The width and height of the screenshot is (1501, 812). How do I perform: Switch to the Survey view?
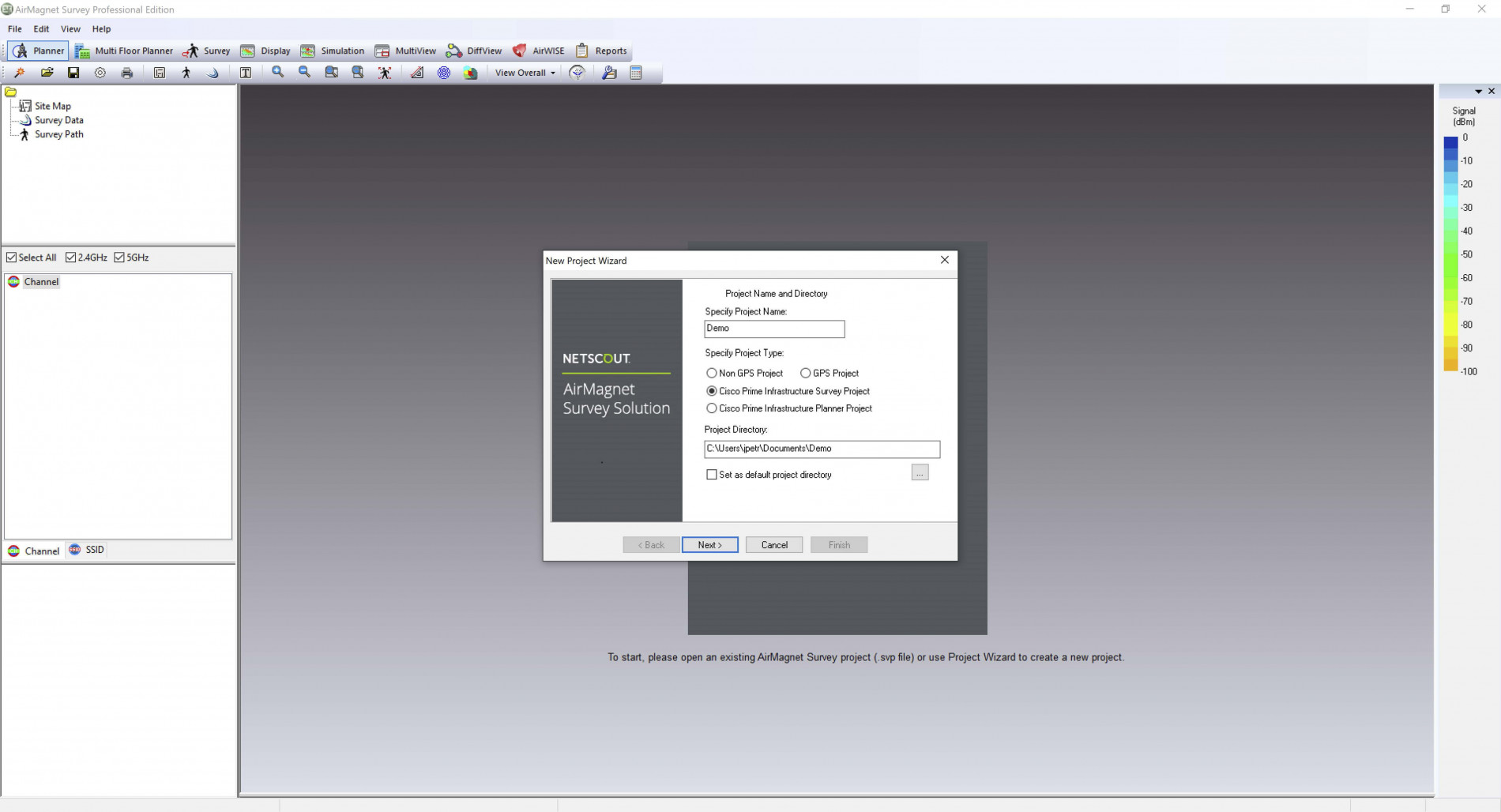coord(206,51)
